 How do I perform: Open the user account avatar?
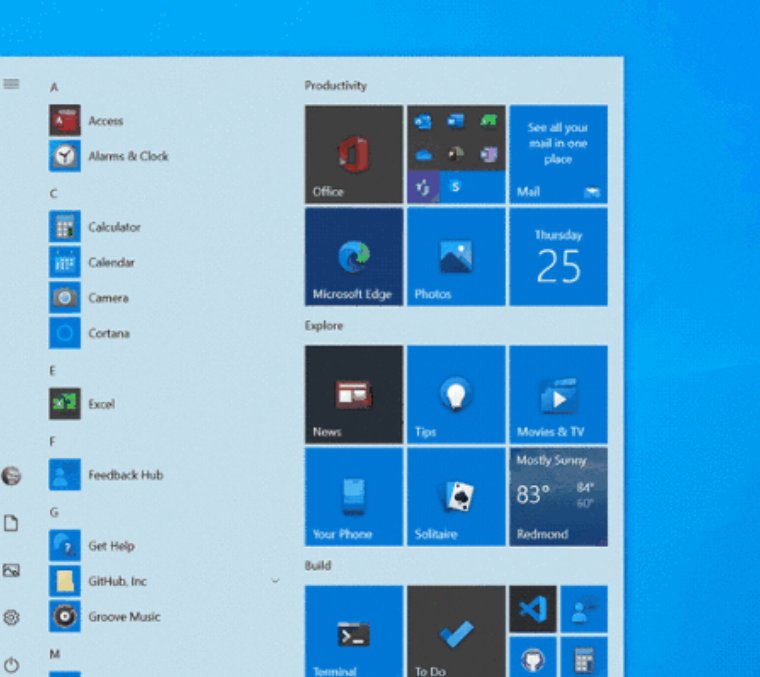point(11,475)
